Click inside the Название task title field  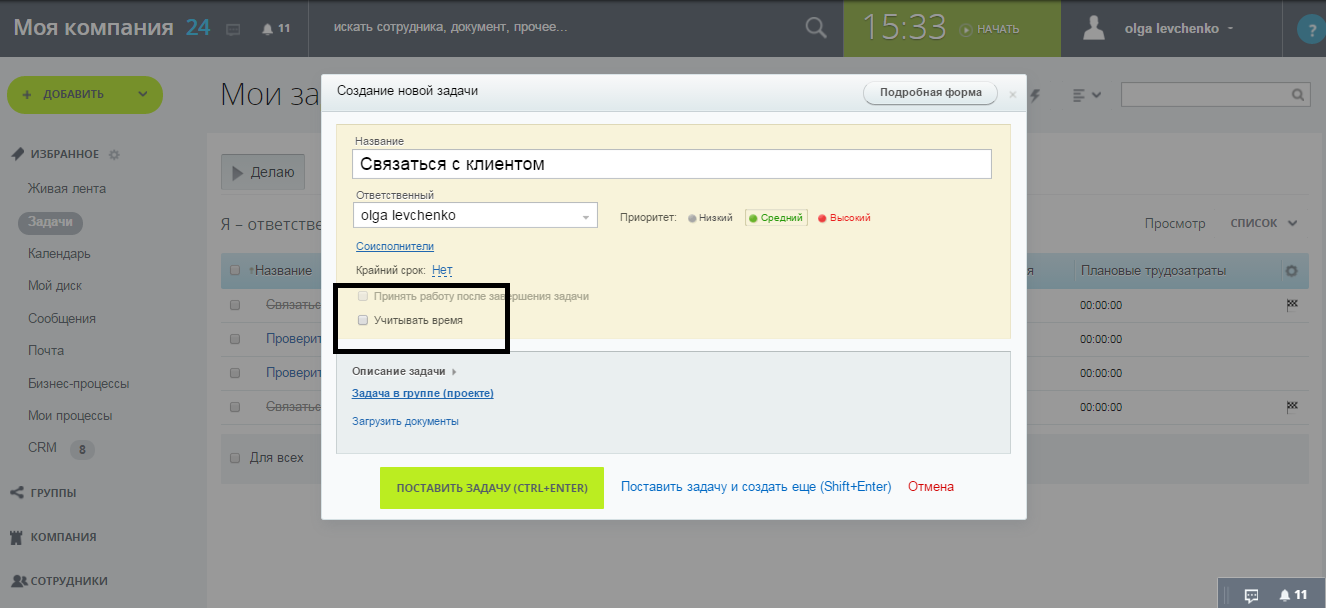671,163
